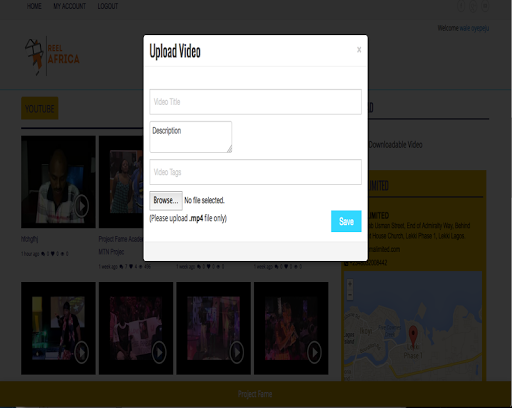The height and width of the screenshot is (408, 512).
Task: Open the wale oyepeju profile link
Action: point(474,28)
